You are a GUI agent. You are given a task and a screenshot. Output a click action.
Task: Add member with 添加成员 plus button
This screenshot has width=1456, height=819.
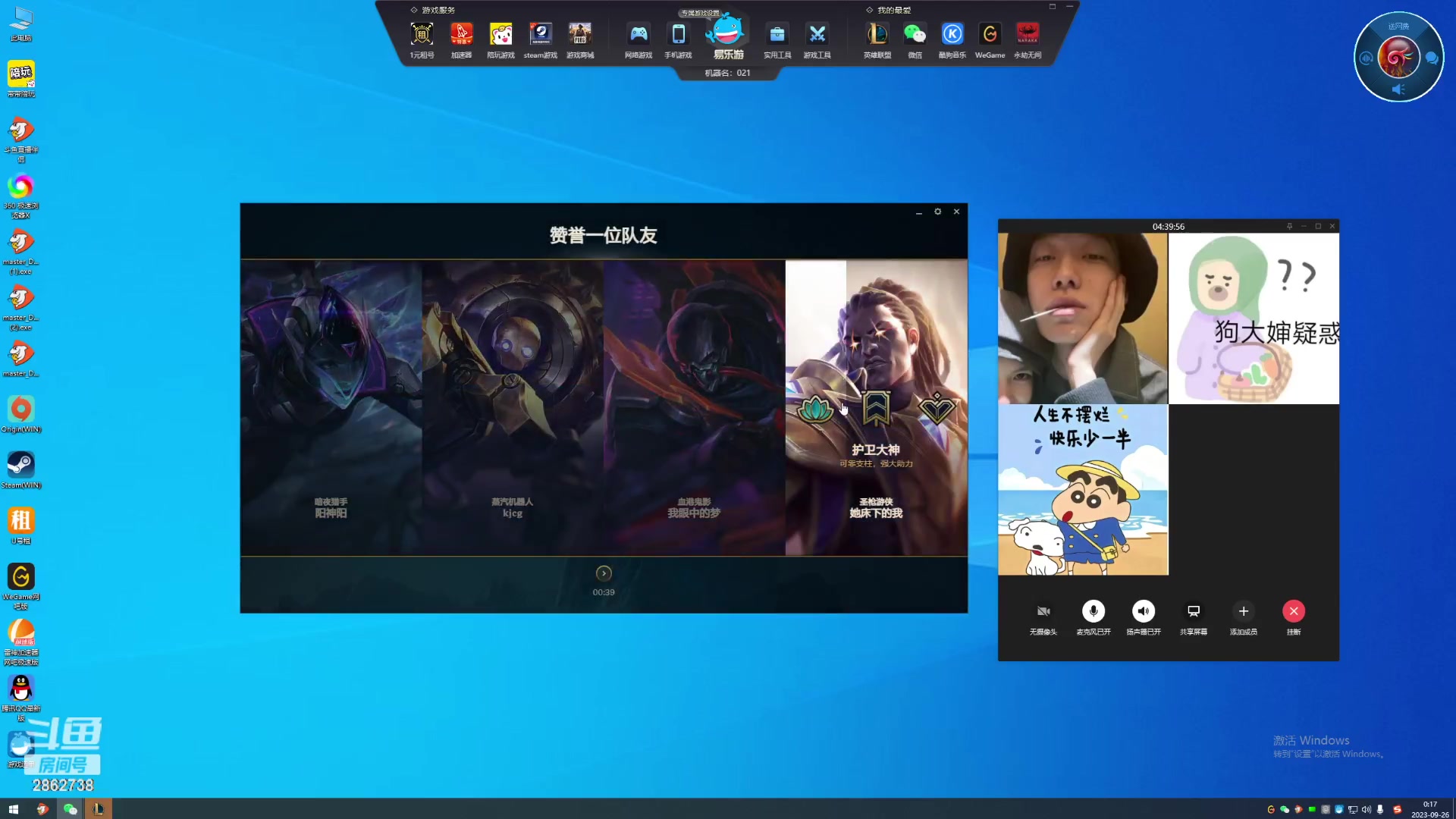pos(1244,611)
